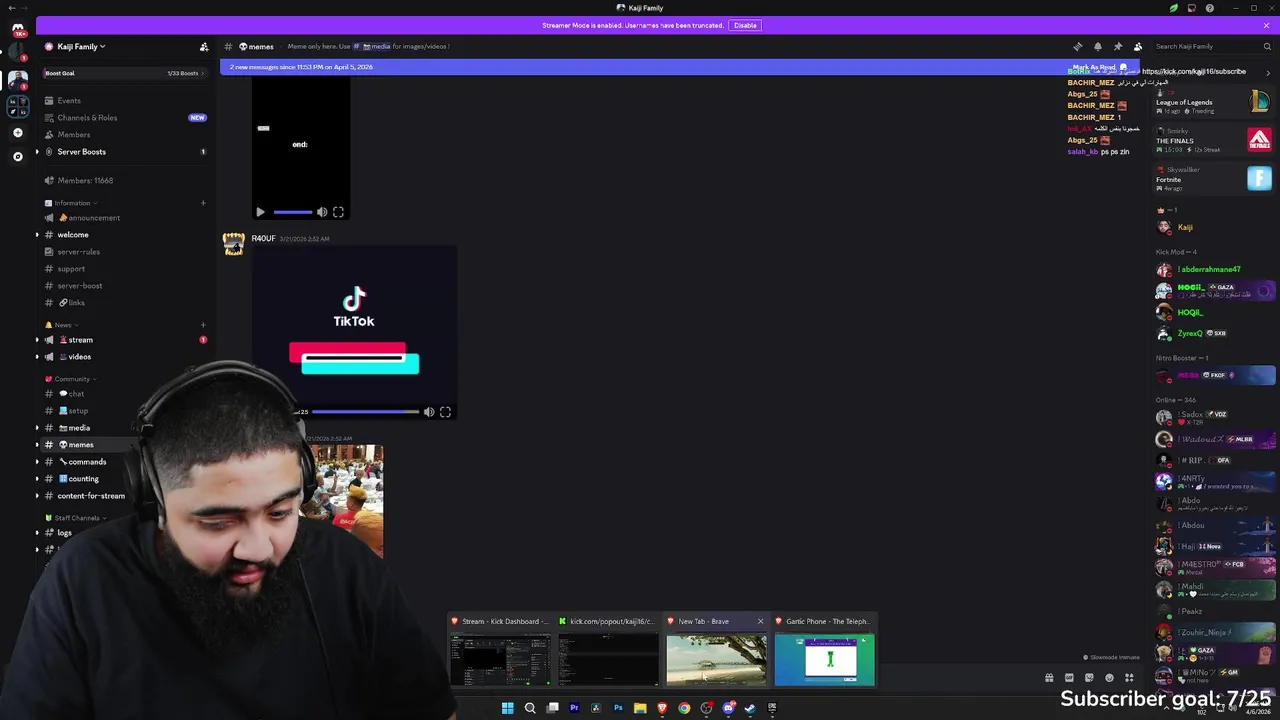Open member abderrahmane47 in member list
Image resolution: width=1280 pixels, height=720 pixels.
1214,269
